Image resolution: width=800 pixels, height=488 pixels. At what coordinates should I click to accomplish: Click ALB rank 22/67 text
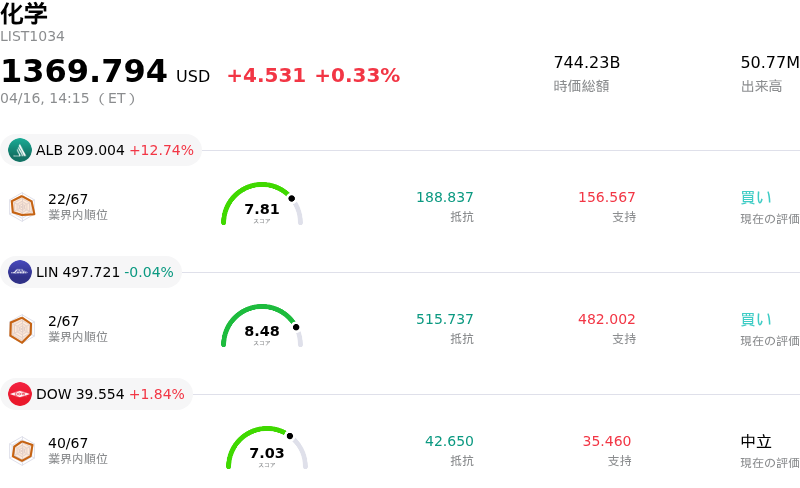[68, 199]
